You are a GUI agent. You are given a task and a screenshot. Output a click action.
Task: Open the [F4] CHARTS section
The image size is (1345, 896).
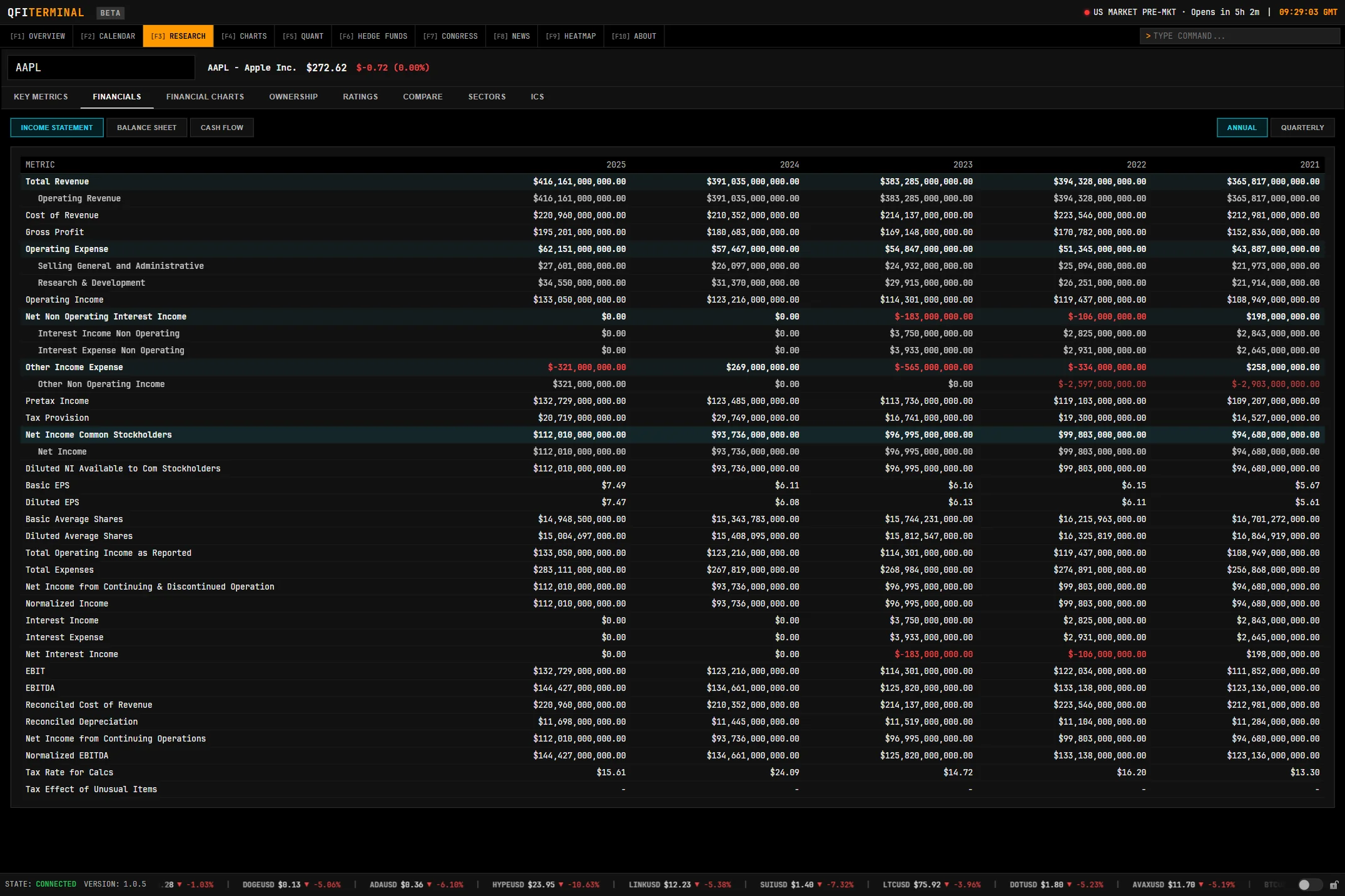point(245,36)
